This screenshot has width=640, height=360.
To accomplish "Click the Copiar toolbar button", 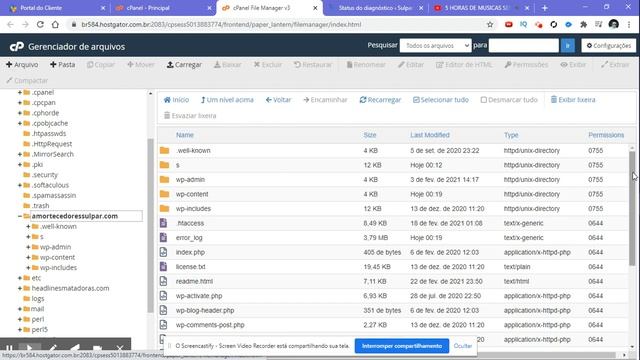I will pyautogui.click(x=100, y=64).
